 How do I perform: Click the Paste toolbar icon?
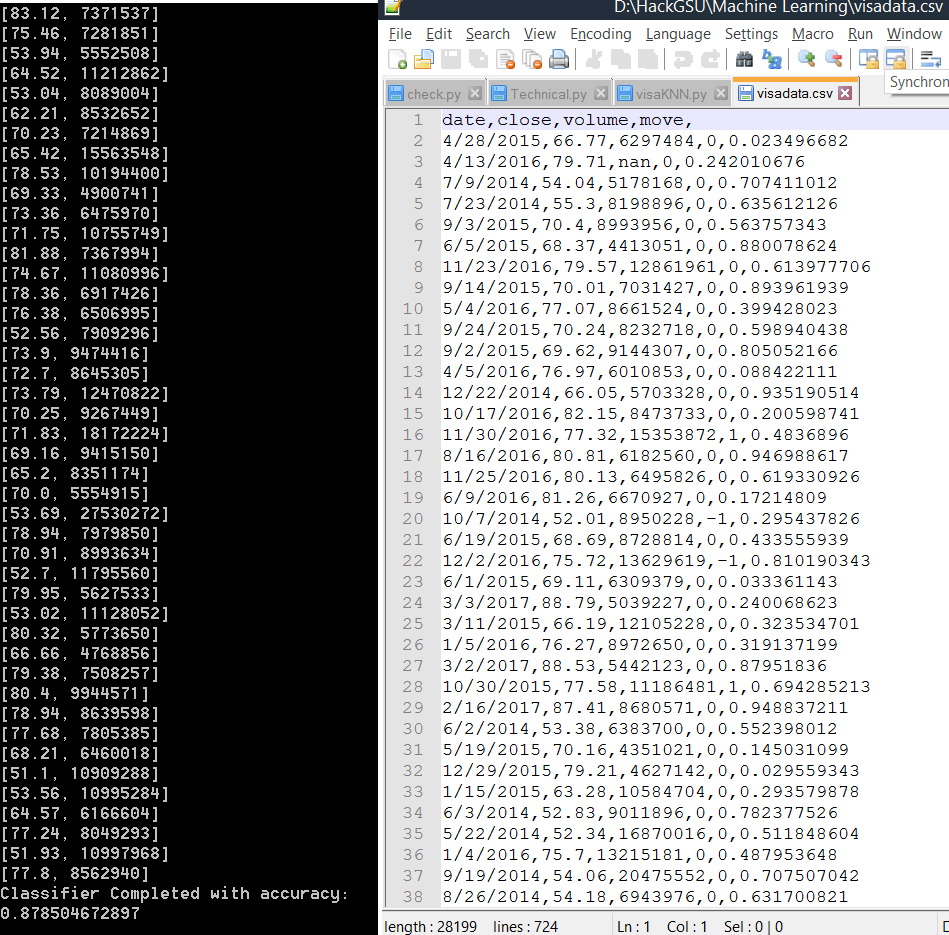pos(648,59)
